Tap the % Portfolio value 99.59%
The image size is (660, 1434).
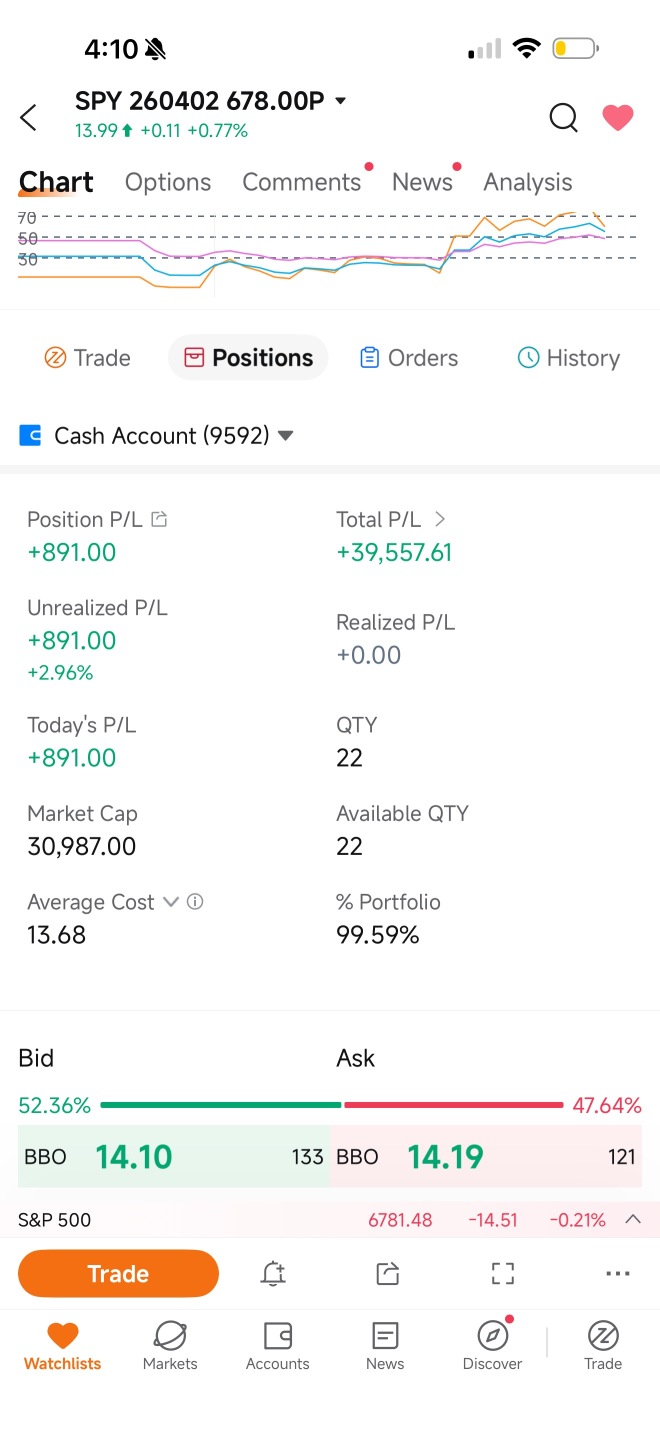[x=377, y=935]
